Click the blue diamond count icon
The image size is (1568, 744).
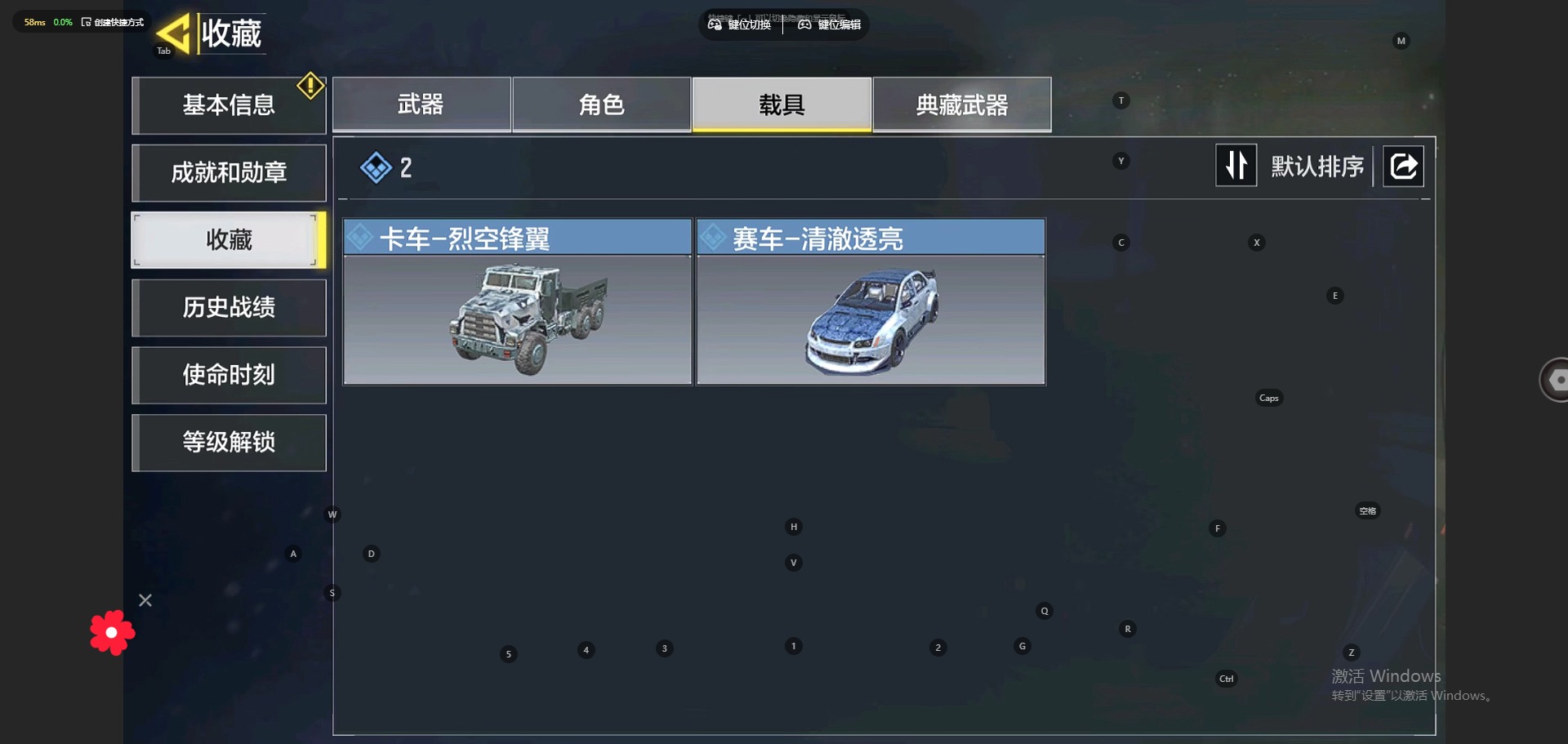(376, 167)
